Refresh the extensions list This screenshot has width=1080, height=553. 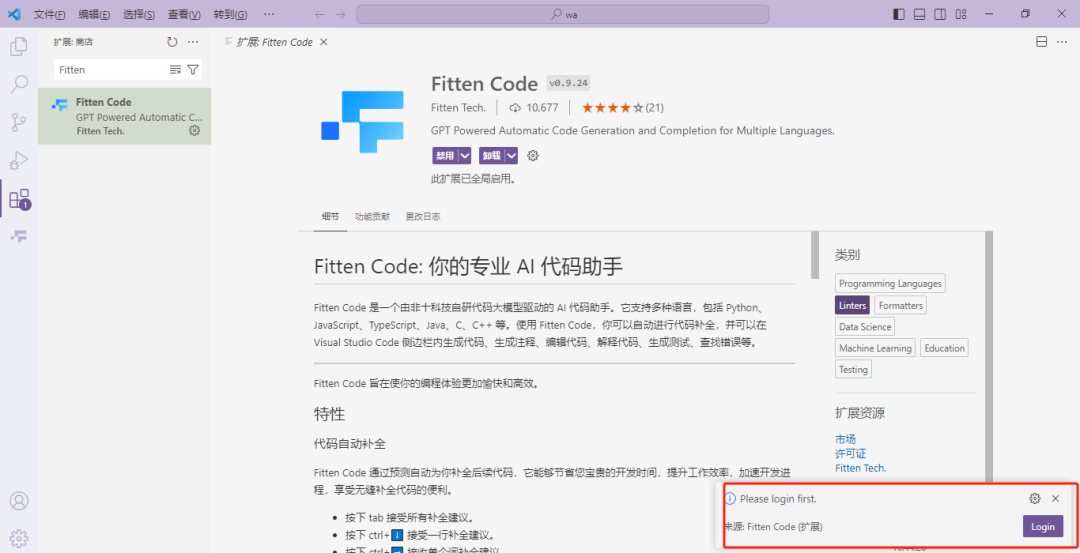[172, 42]
